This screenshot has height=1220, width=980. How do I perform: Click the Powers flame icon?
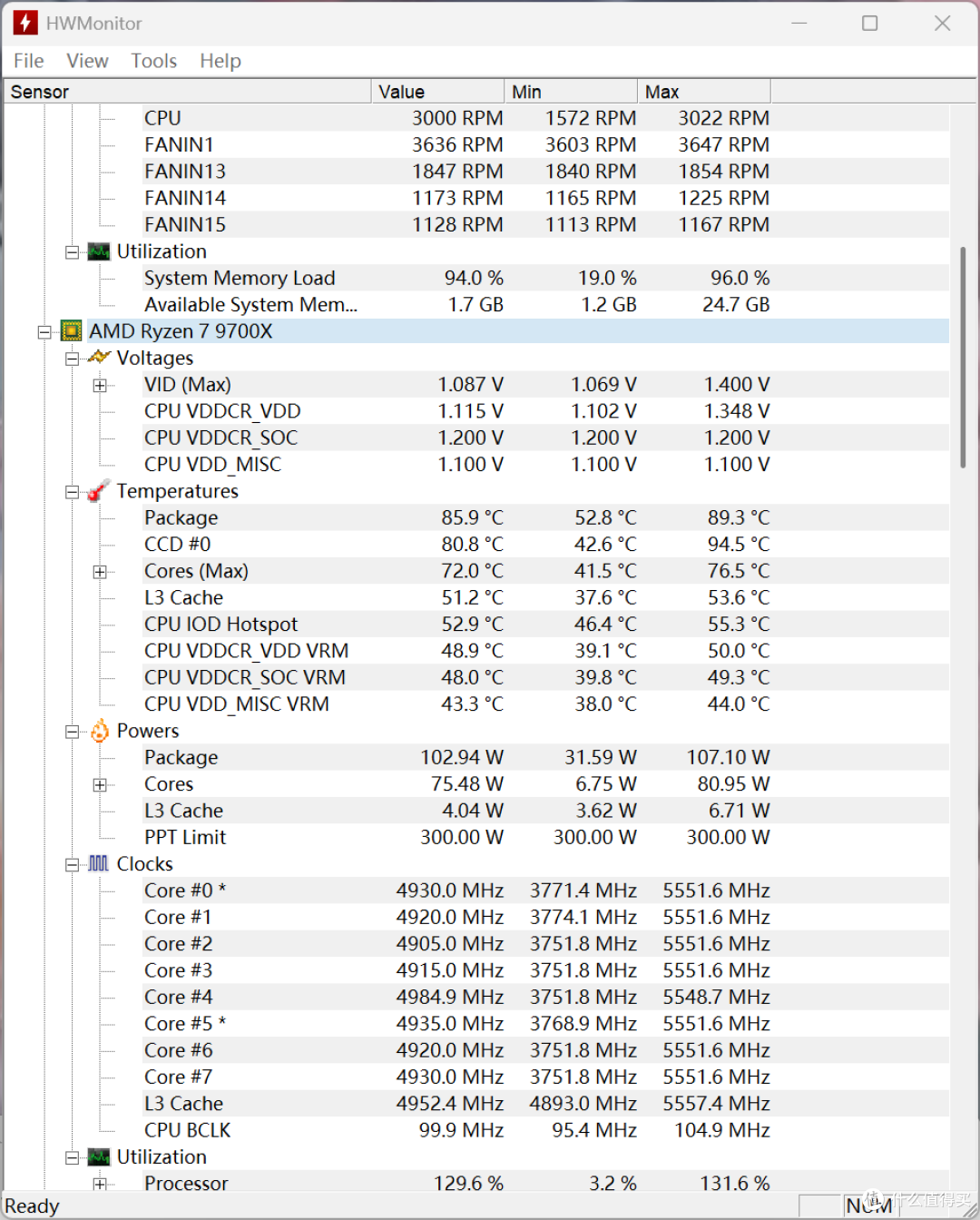click(x=99, y=731)
